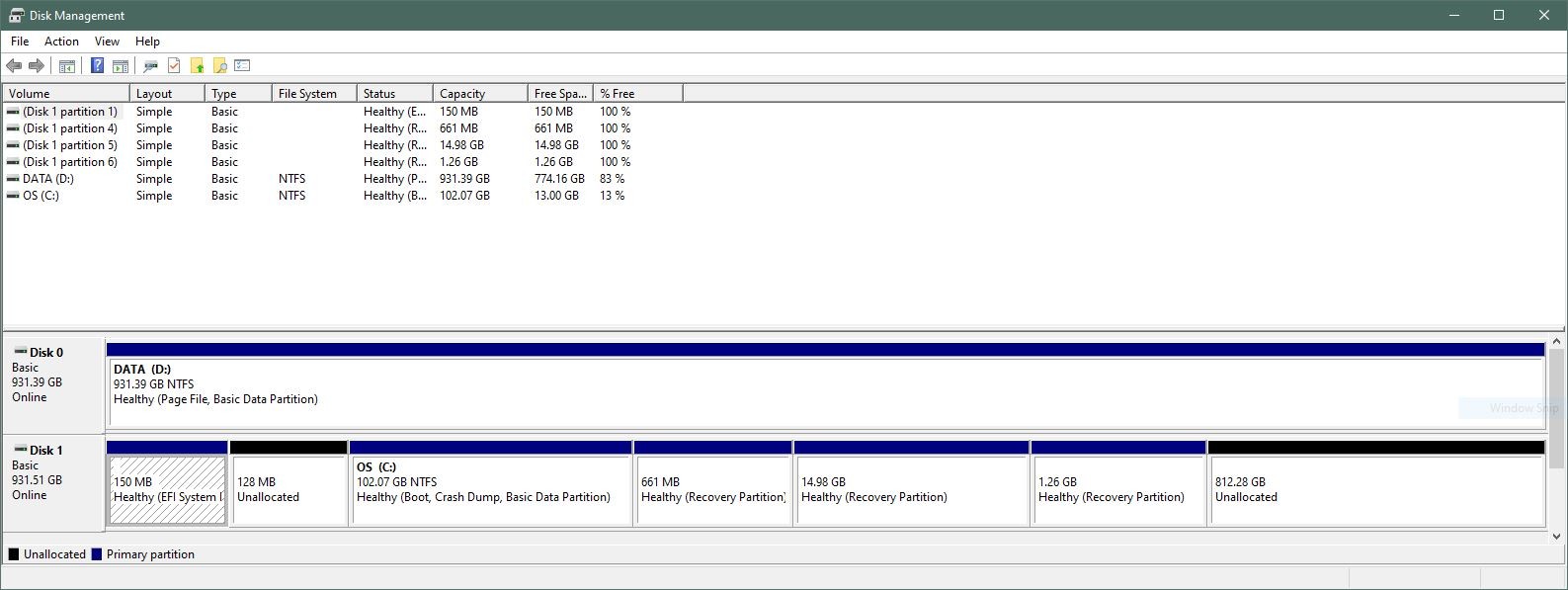Select (Disk 1 partition 4) volume row

point(343,128)
